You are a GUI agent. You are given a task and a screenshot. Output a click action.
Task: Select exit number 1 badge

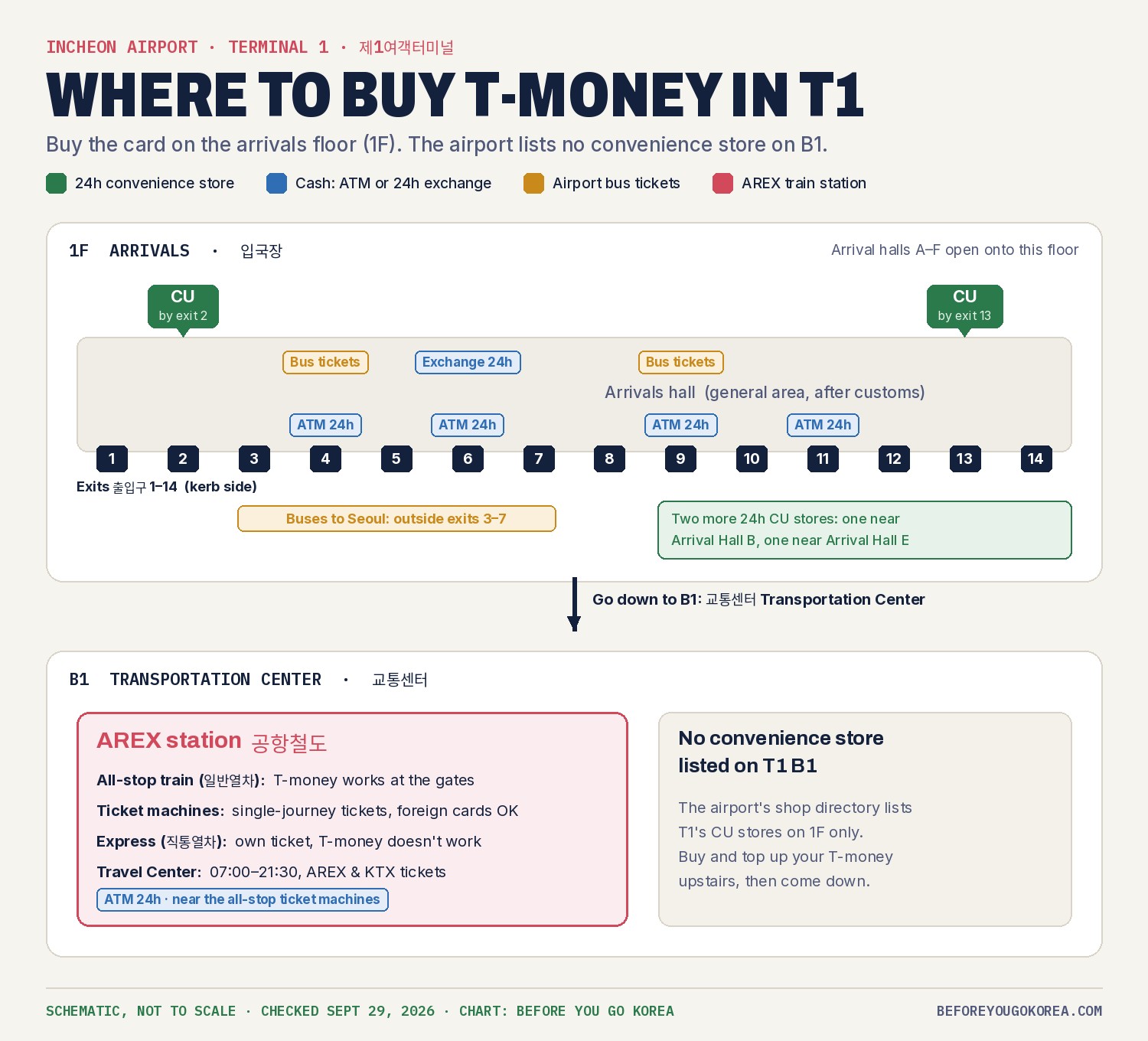[x=112, y=458]
